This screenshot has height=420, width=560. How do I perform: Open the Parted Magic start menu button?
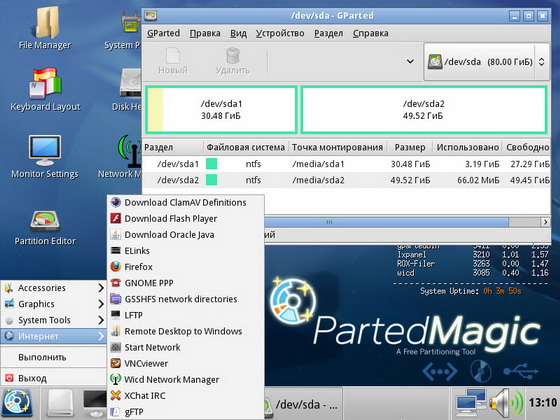point(17,404)
